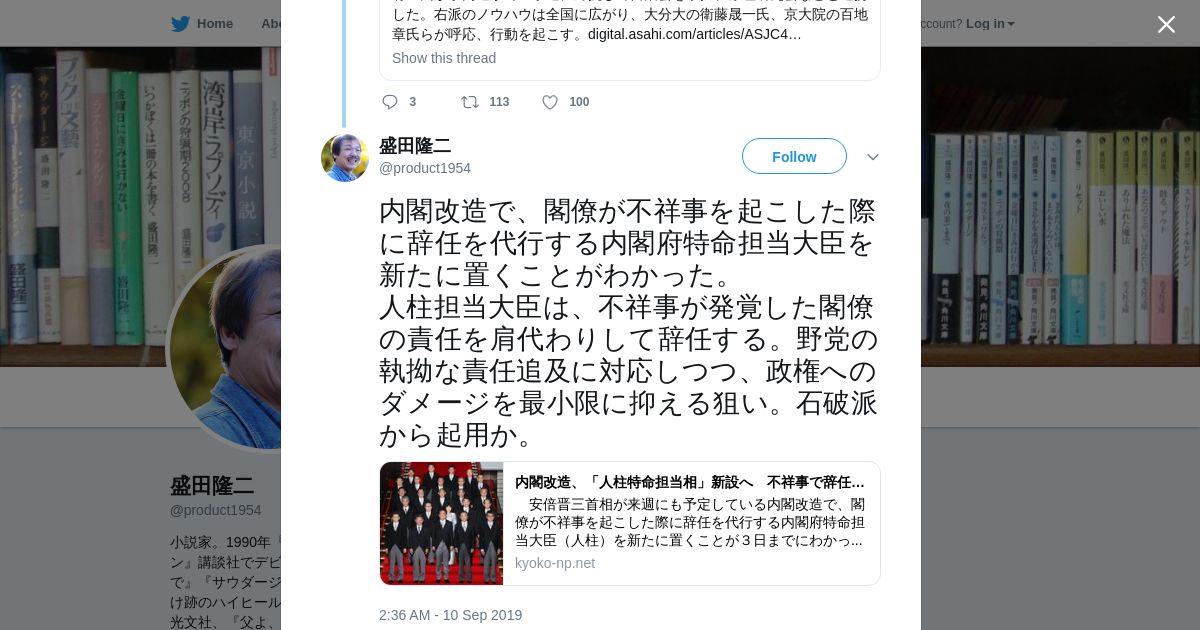
Task: Click the retweet icon showing 113
Action: click(469, 102)
